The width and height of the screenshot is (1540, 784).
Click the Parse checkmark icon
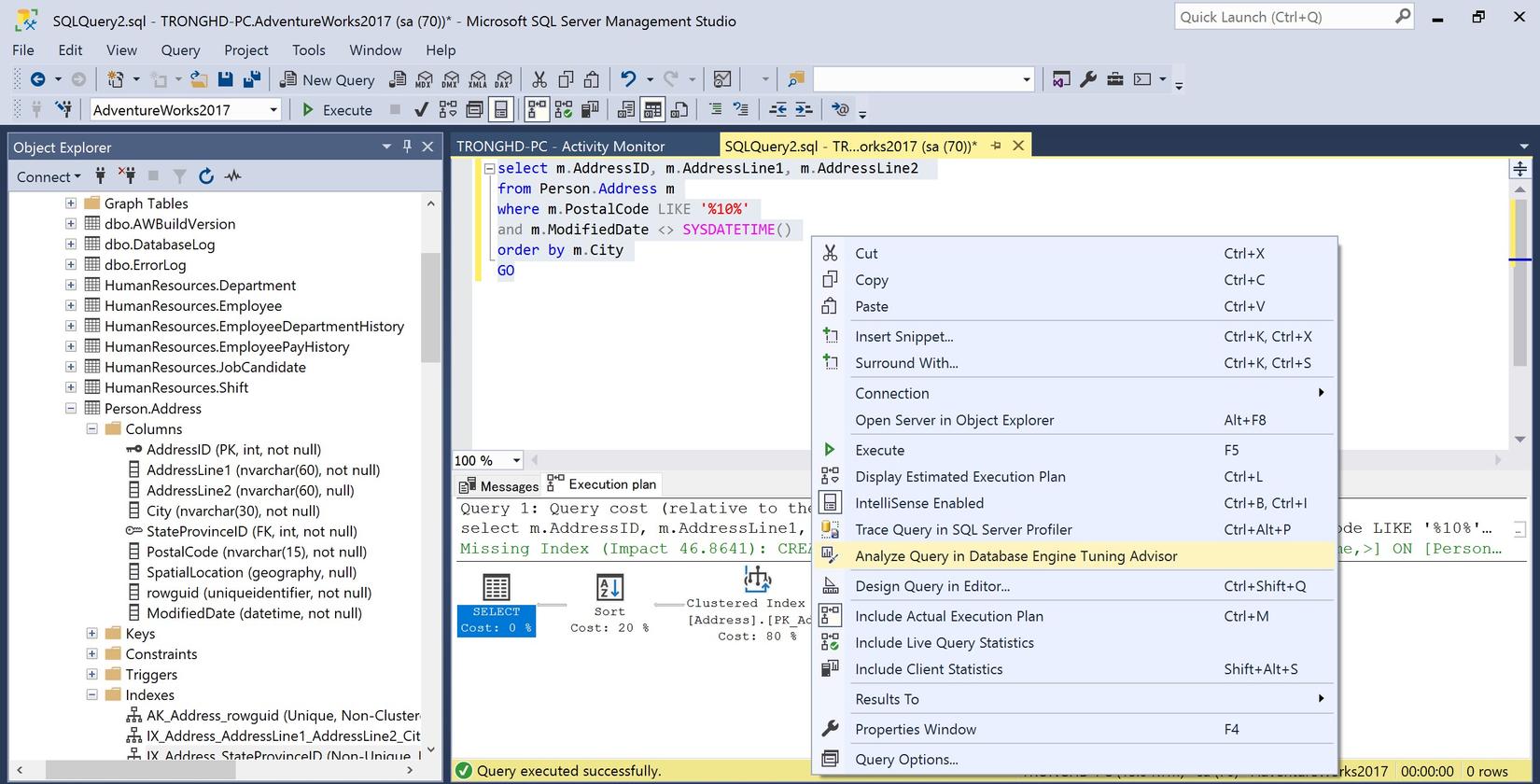tap(421, 110)
